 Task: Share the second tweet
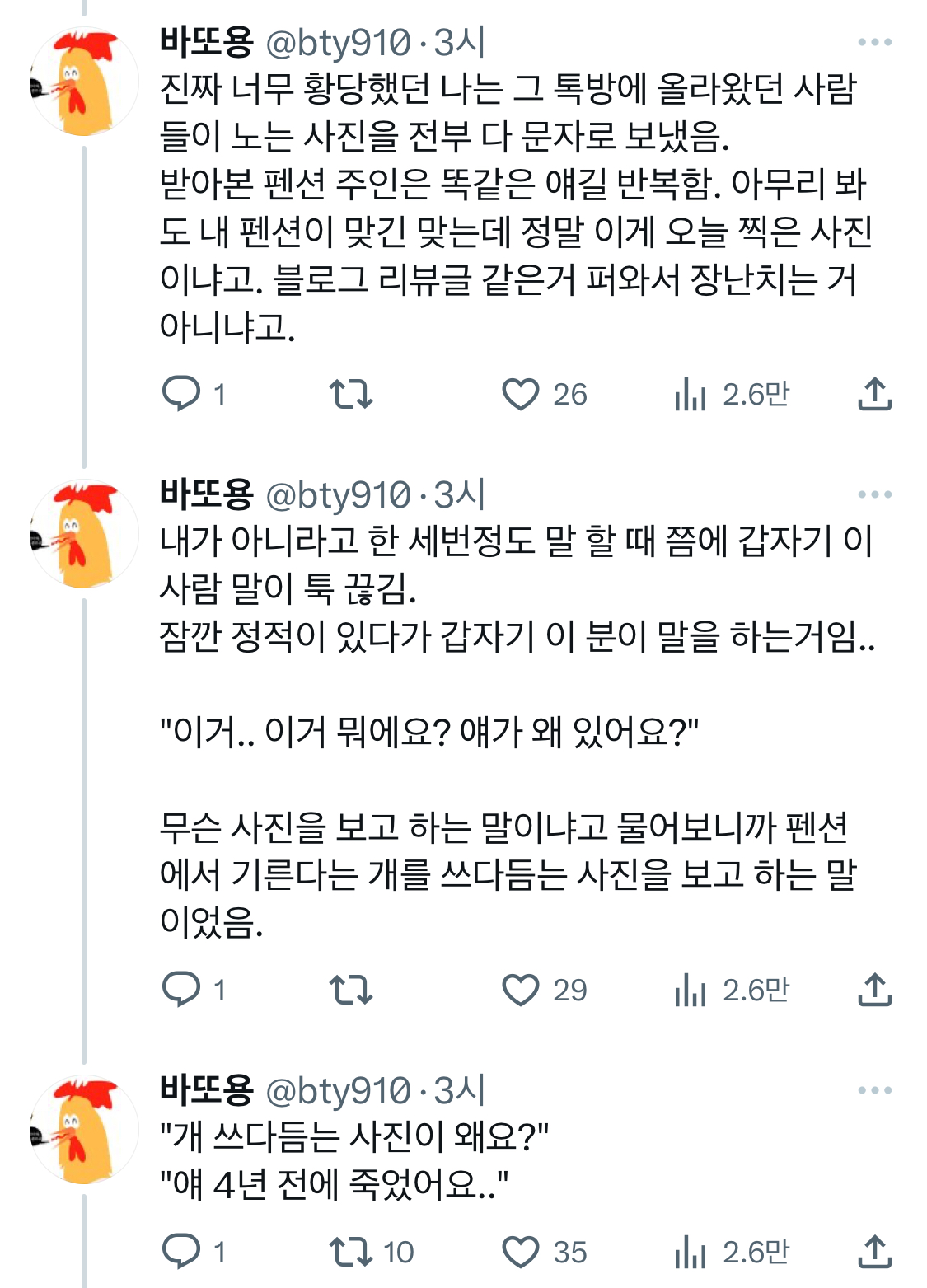874,989
